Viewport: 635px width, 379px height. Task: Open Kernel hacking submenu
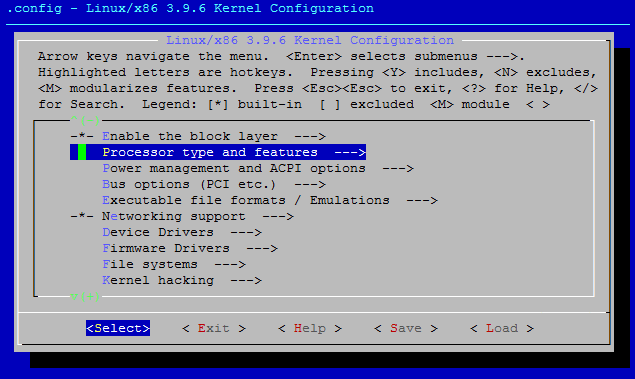[182, 280]
